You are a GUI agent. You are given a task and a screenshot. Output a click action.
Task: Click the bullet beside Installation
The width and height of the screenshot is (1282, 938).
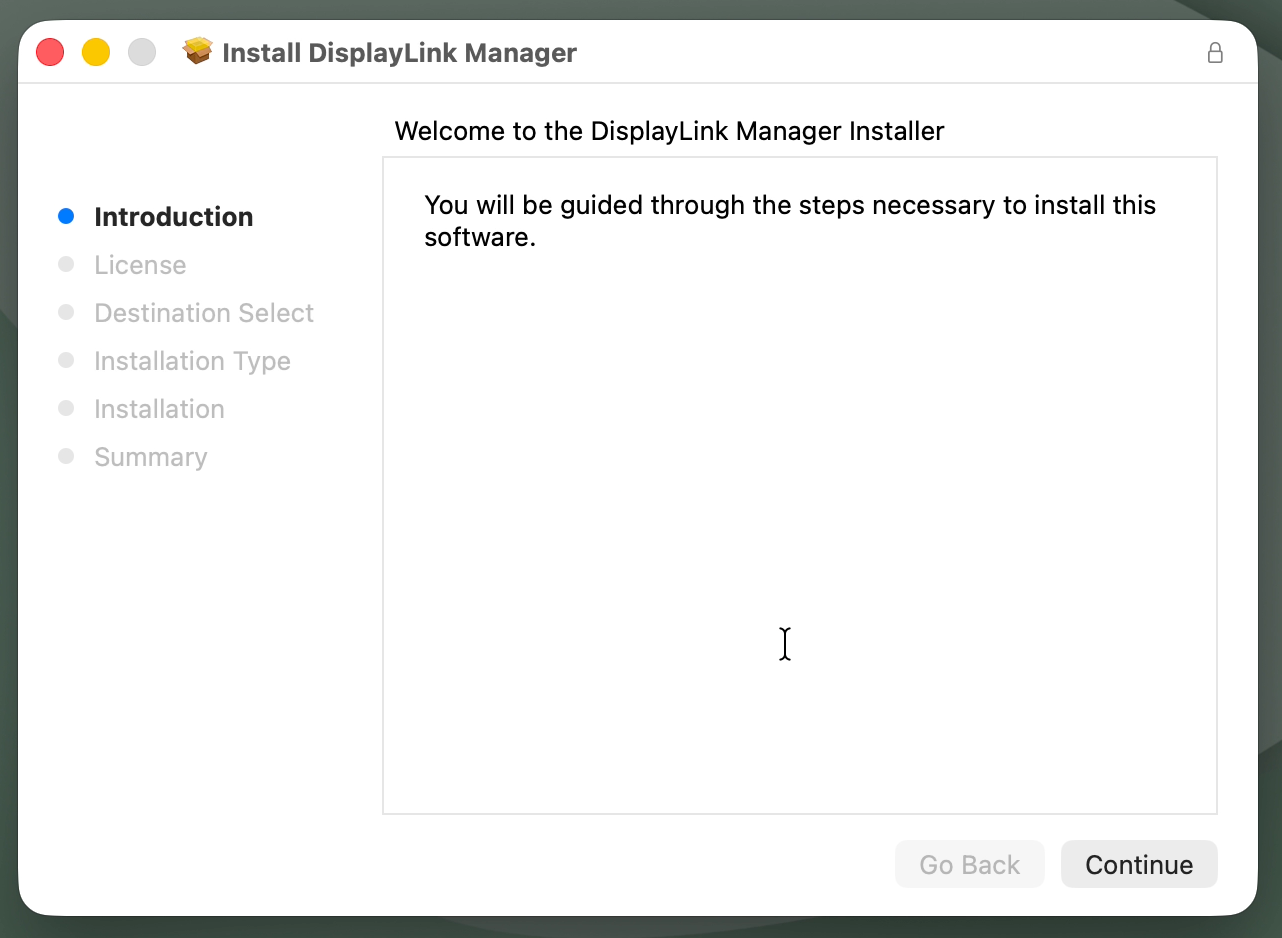67,408
